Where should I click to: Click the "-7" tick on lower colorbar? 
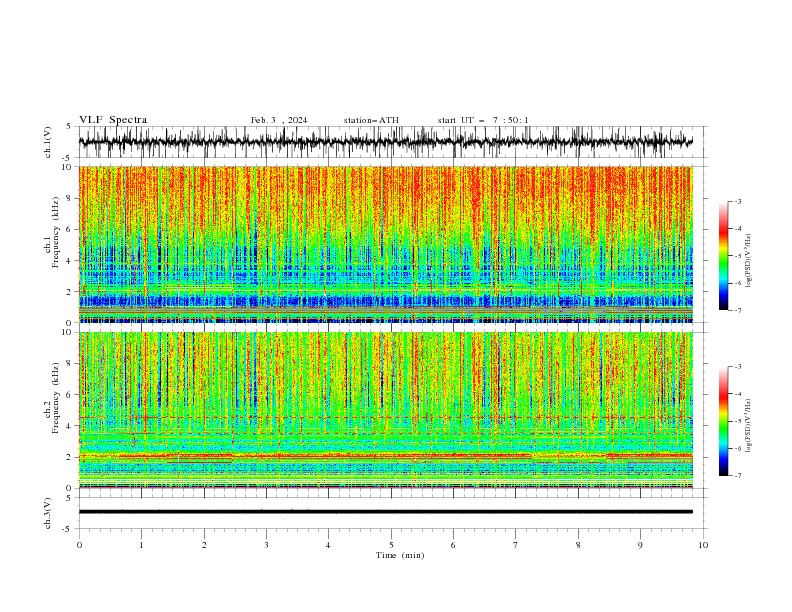pos(737,476)
